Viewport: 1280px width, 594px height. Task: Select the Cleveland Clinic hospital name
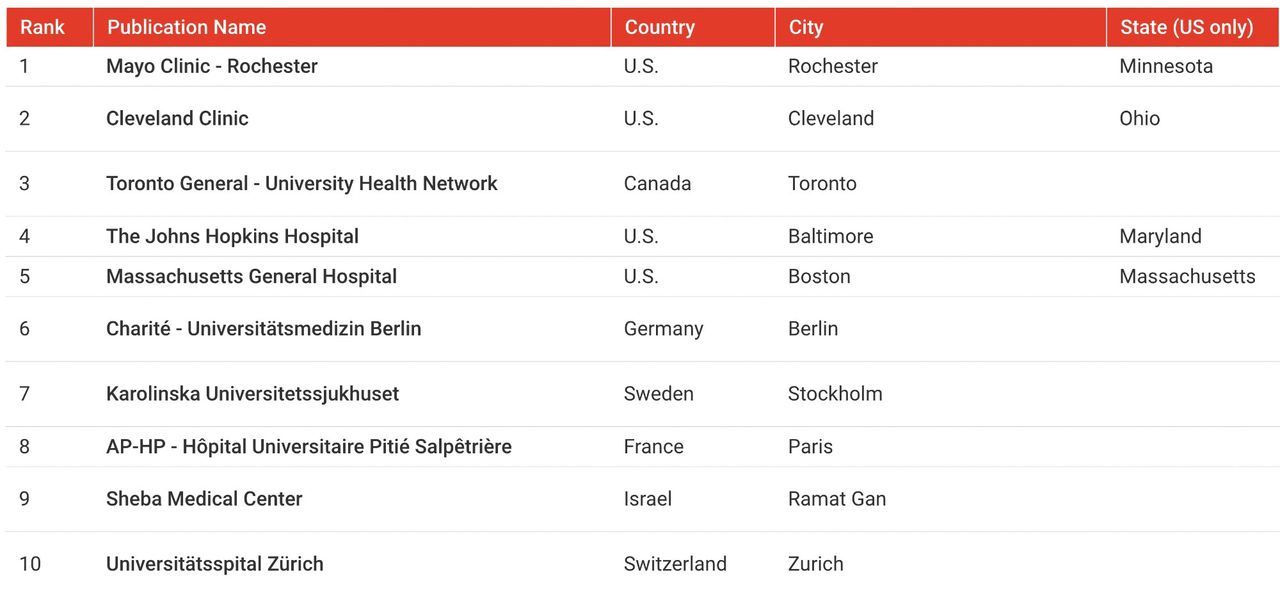pyautogui.click(x=177, y=118)
